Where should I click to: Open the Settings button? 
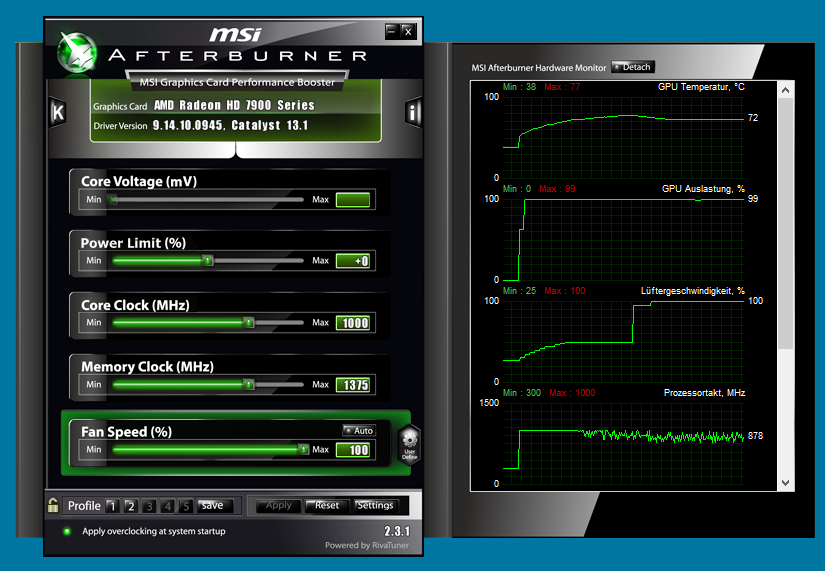coord(375,506)
